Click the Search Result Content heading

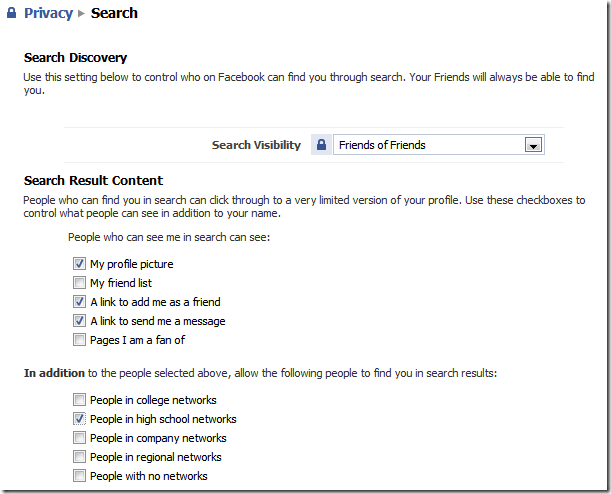click(93, 181)
